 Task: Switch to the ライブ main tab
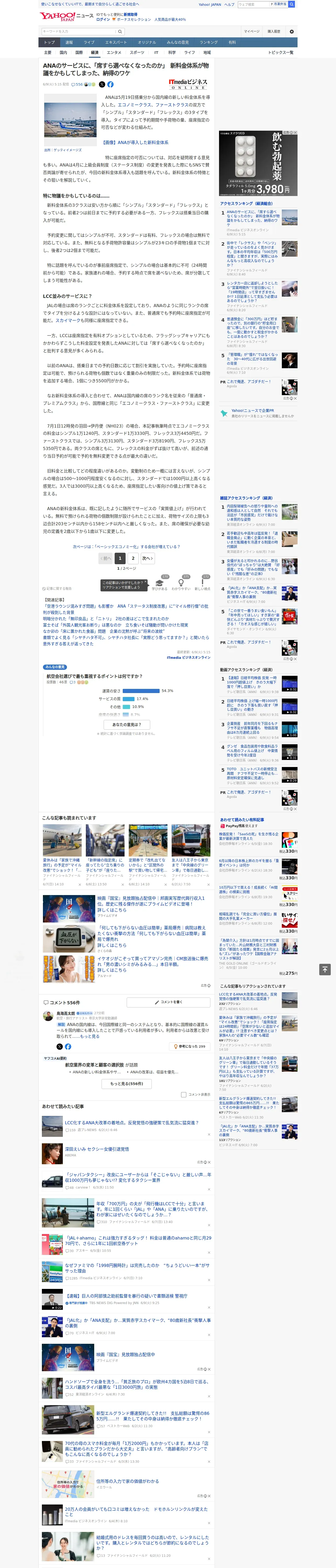pos(89,43)
